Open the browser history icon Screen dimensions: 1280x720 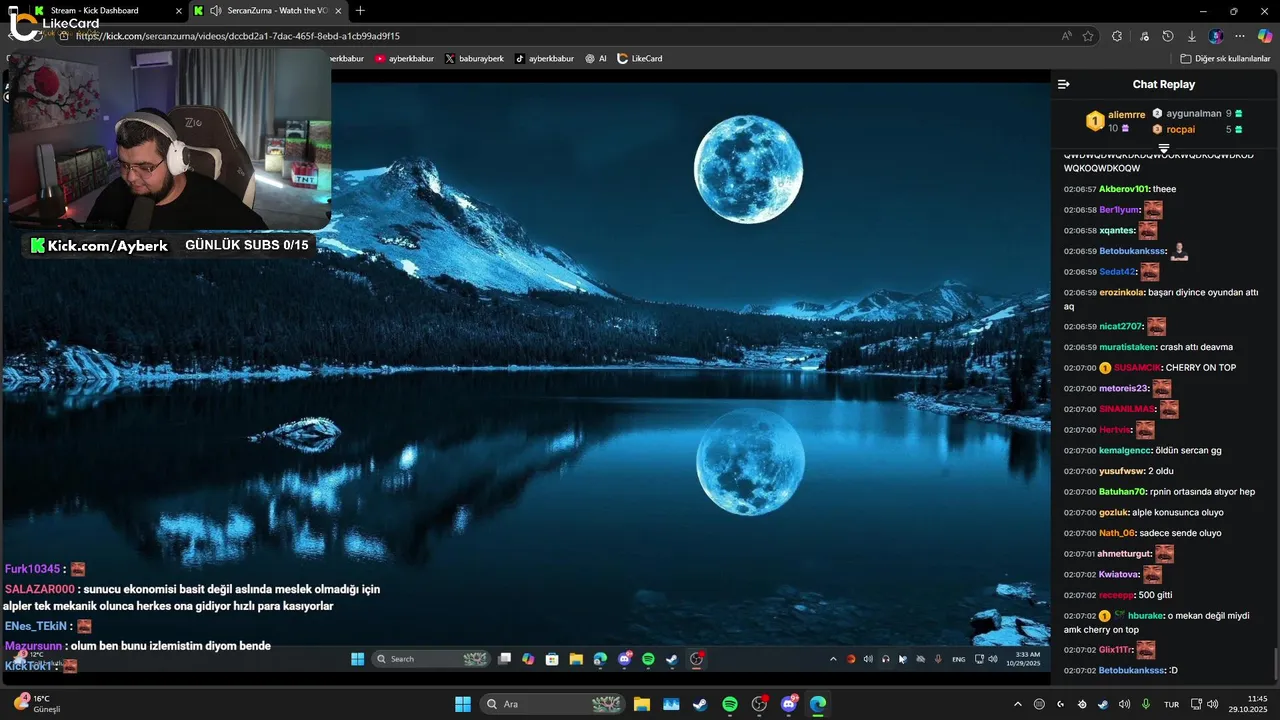1167,36
